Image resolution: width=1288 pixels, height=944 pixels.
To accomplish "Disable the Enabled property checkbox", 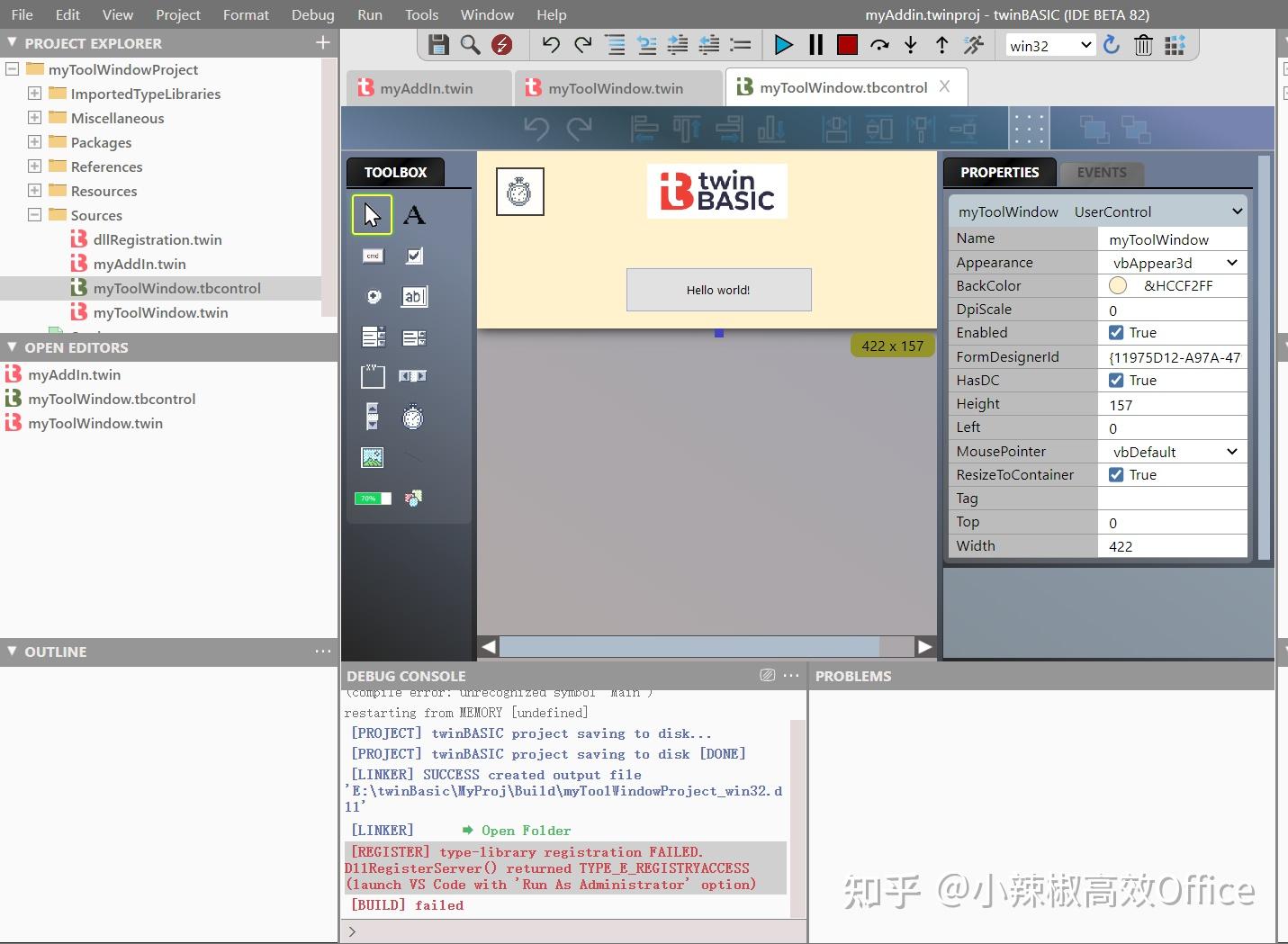I will [1116, 332].
